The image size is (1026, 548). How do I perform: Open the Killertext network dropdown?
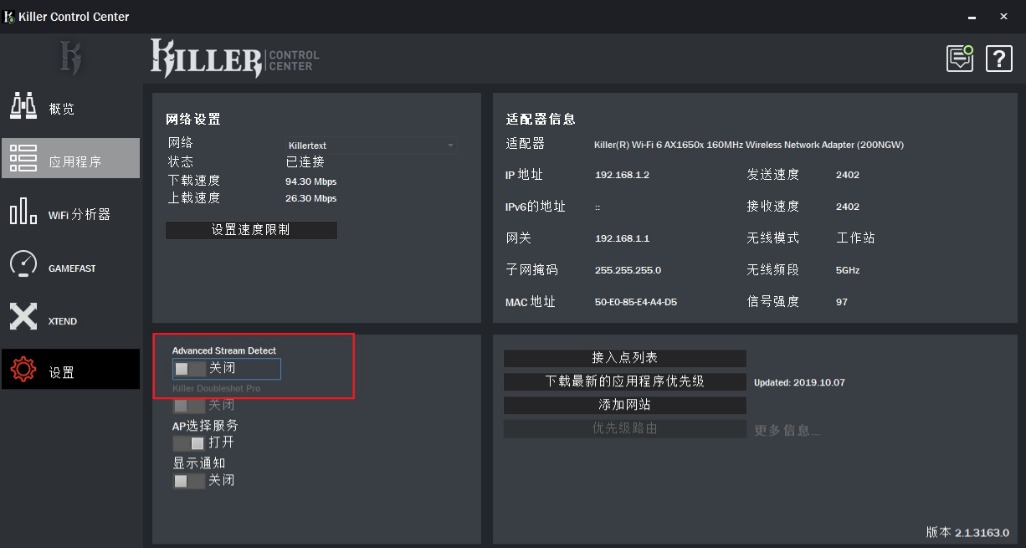(x=371, y=145)
